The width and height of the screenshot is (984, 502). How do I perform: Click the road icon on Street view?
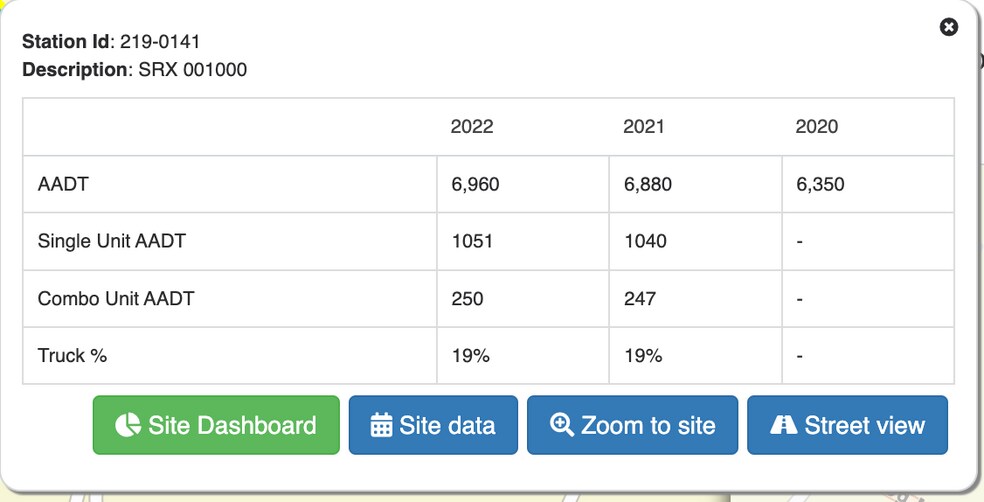tap(784, 425)
